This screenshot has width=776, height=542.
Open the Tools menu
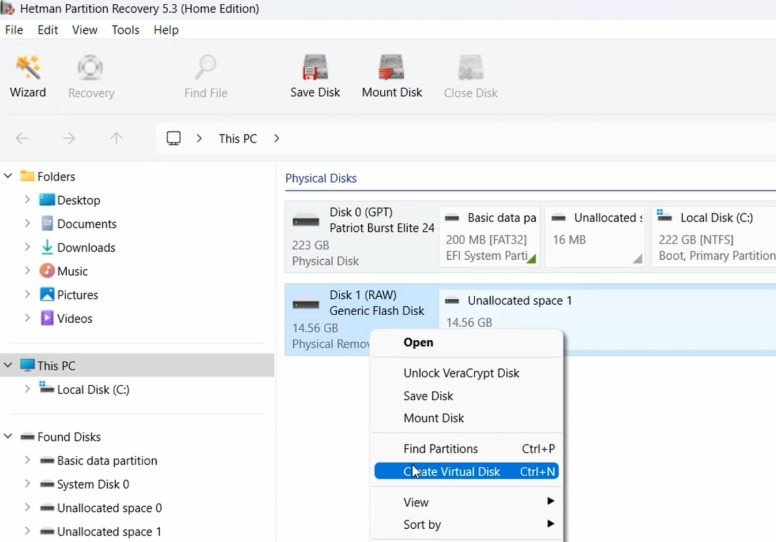(x=125, y=30)
